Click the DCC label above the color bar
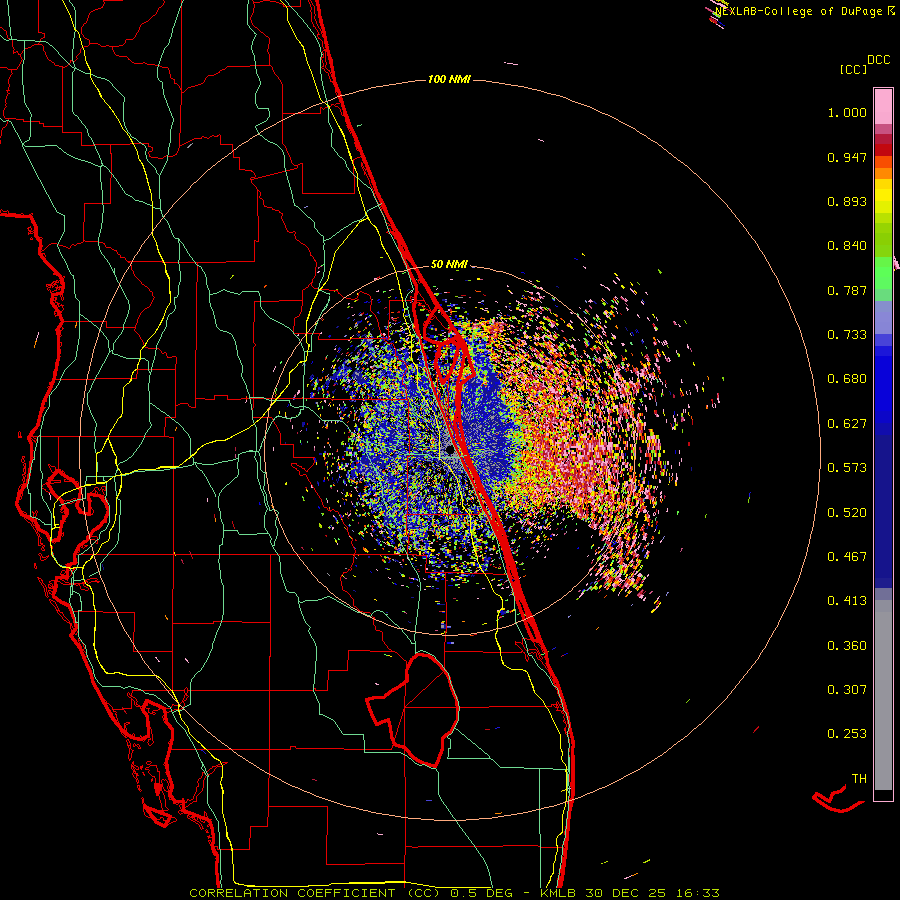The width and height of the screenshot is (900, 900). click(878, 60)
